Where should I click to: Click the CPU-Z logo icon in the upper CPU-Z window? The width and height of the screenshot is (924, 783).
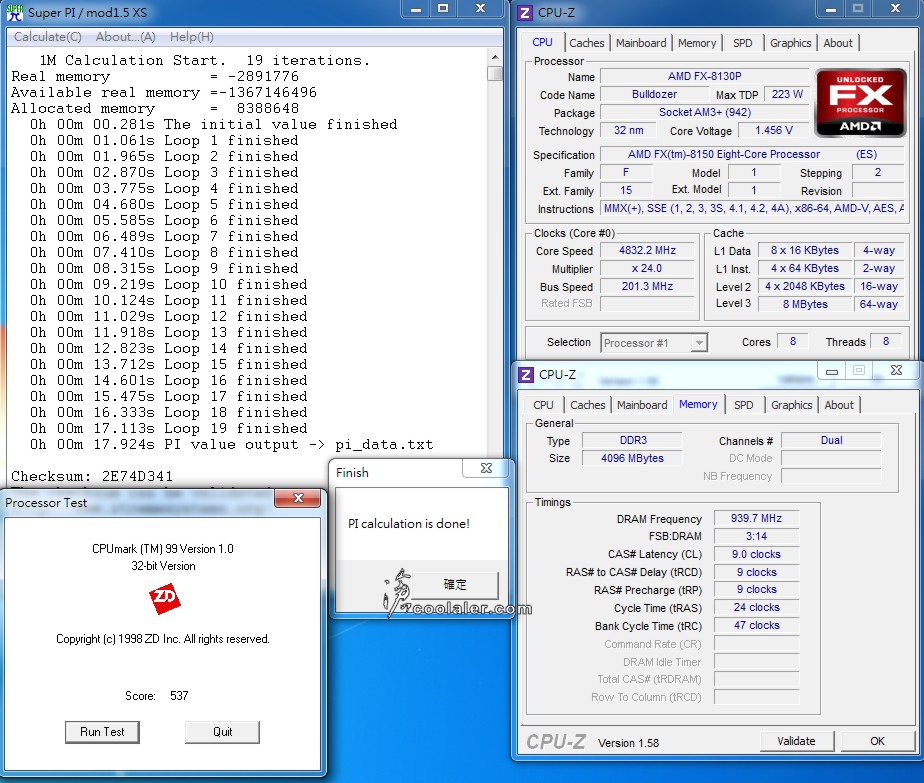pyautogui.click(x=524, y=12)
